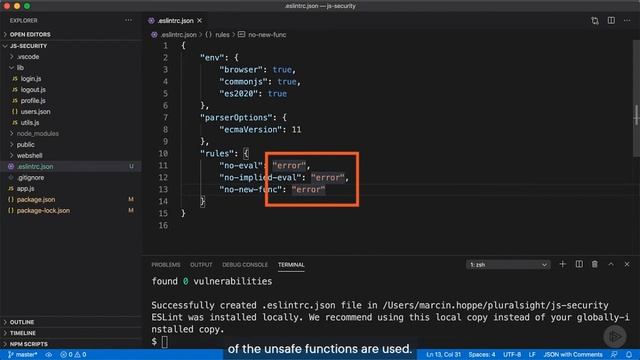Expand the NPM SCRIPTS section

(28, 344)
